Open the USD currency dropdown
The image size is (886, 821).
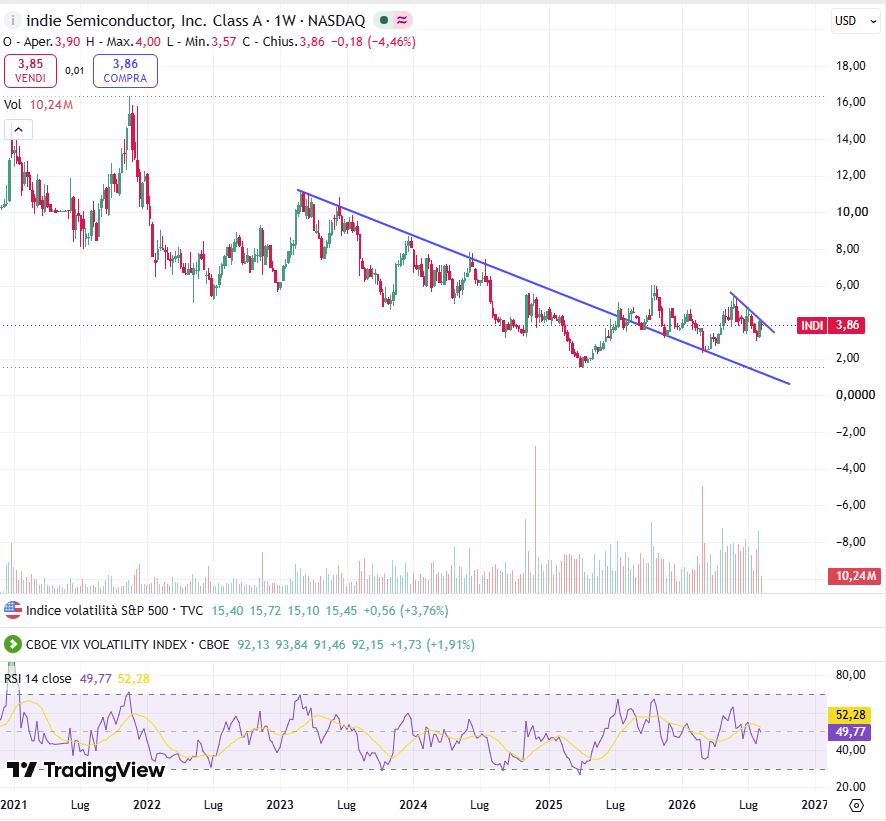tap(855, 21)
